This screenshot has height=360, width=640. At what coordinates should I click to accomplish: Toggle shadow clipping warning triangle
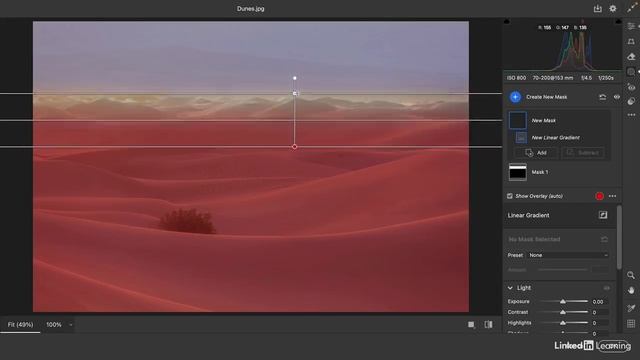tap(507, 21)
